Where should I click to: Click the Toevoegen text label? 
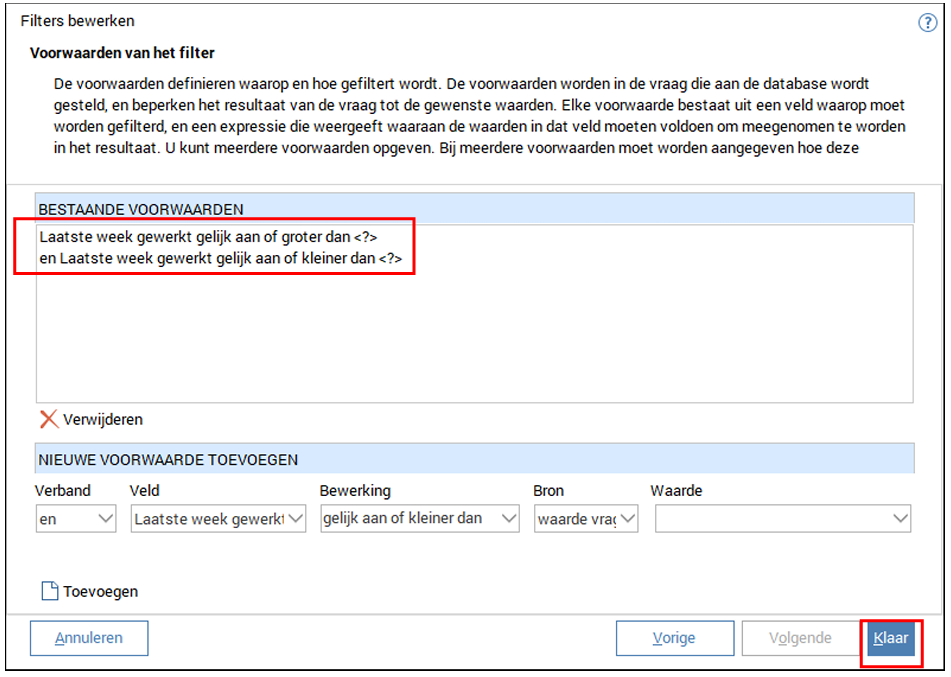tap(100, 591)
